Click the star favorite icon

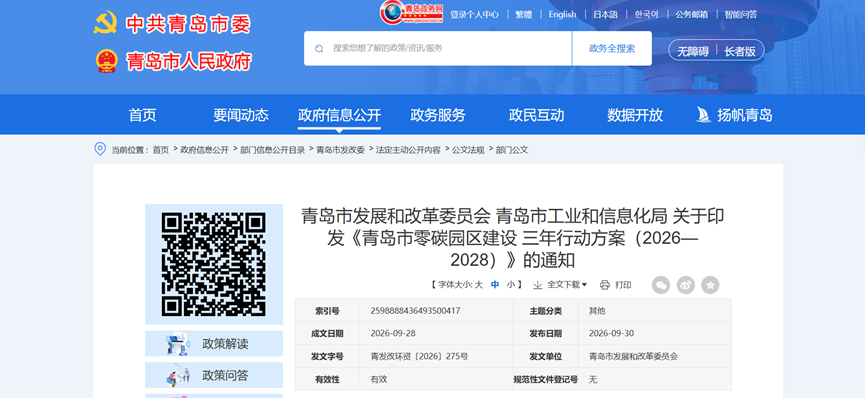[x=711, y=285]
